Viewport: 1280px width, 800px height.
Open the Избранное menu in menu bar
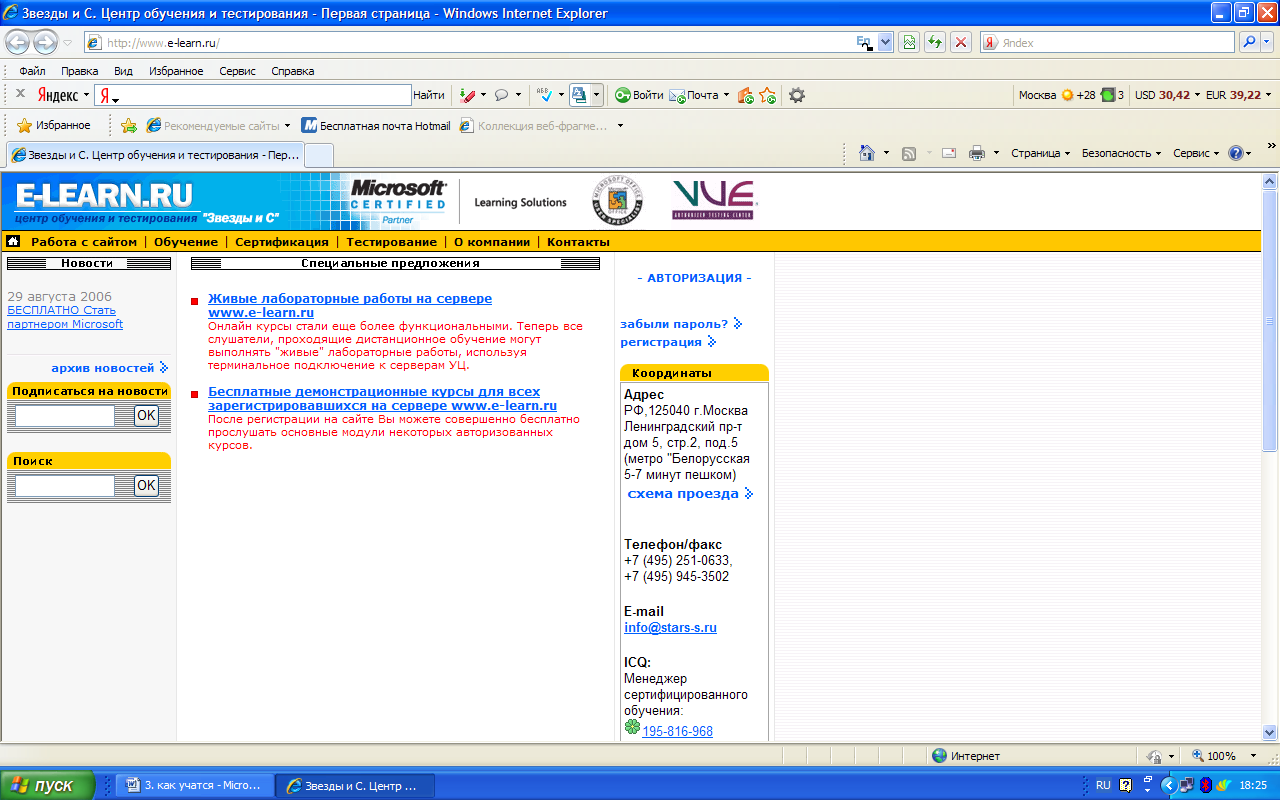tap(176, 71)
